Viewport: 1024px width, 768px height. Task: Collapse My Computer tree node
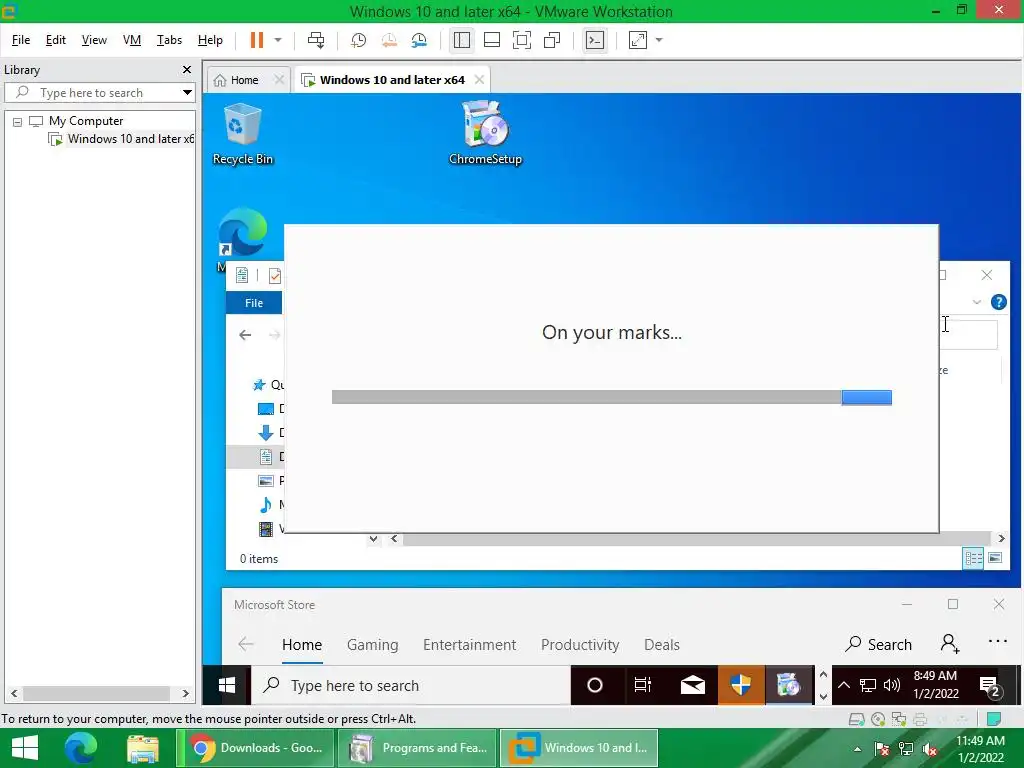[x=18, y=121]
